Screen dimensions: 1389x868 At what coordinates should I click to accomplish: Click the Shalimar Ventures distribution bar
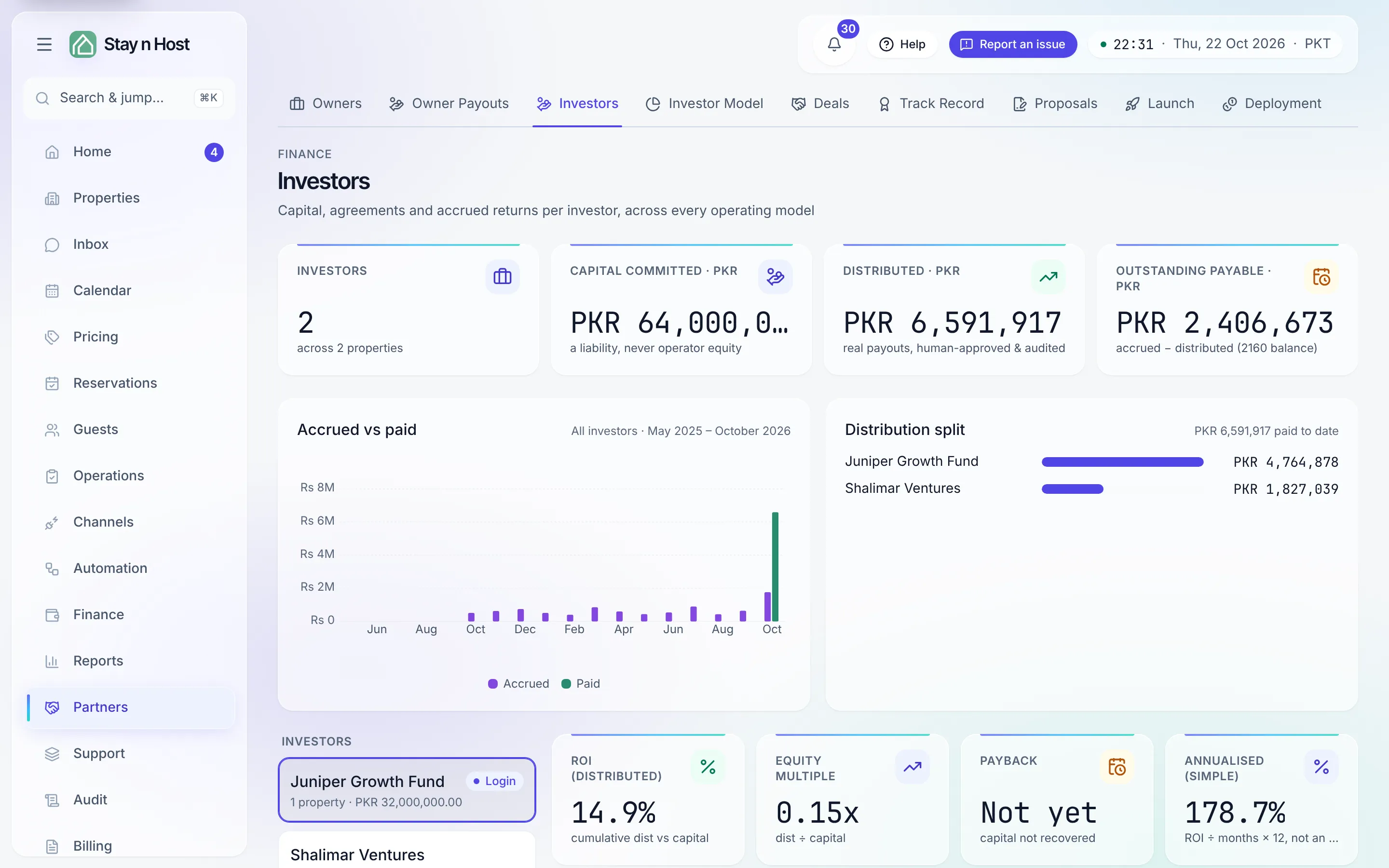[x=1072, y=489]
